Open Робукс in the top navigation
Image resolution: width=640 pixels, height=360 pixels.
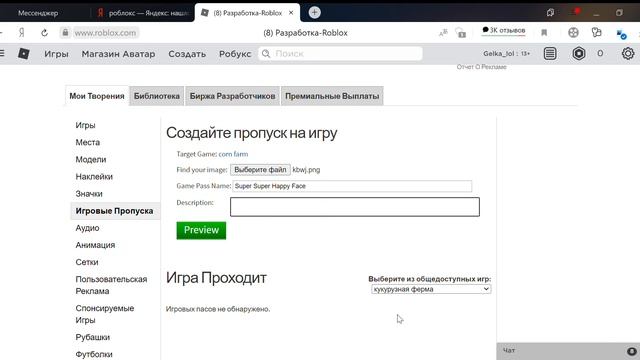click(x=235, y=54)
